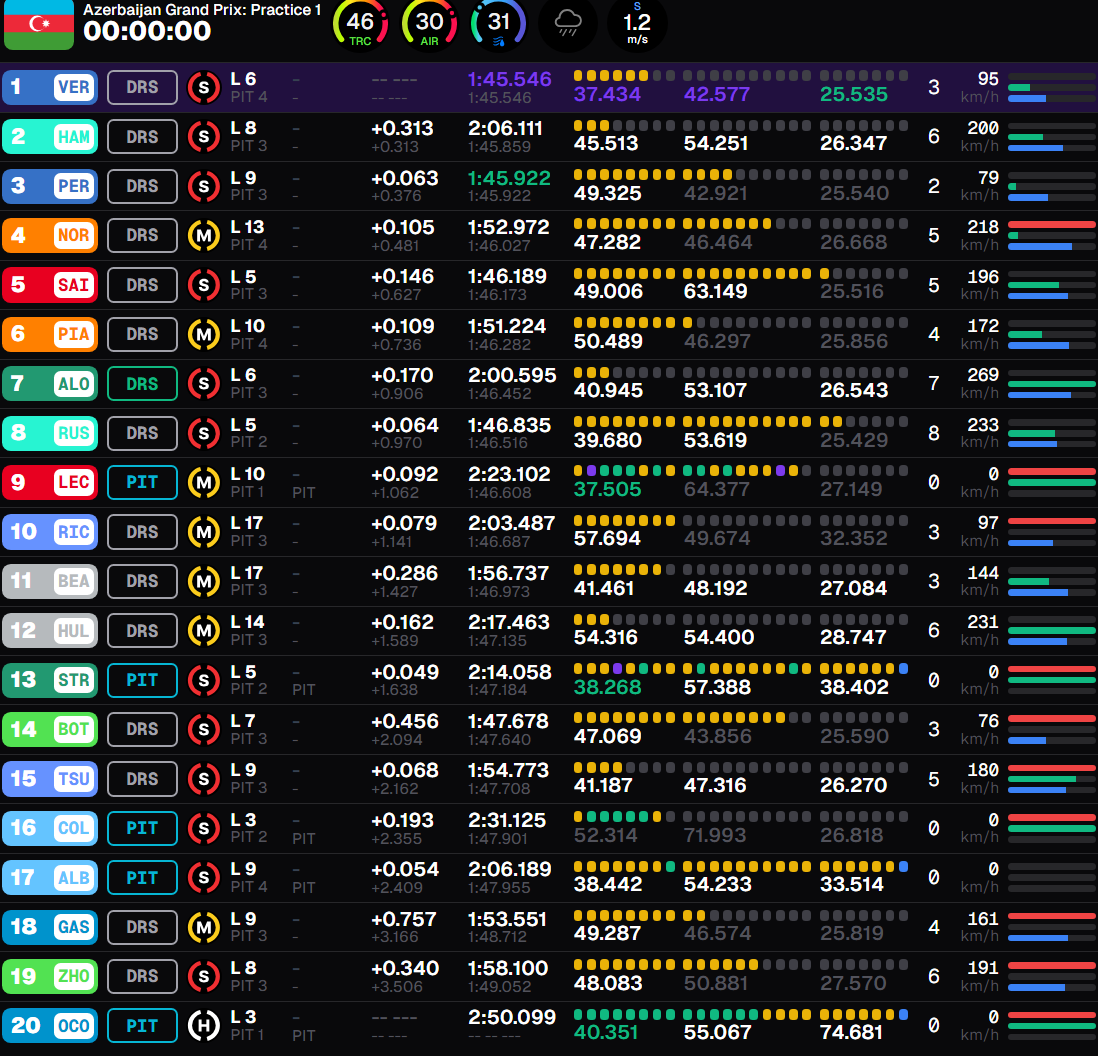This screenshot has width=1098, height=1056.
Task: Select the humidity gauge showing 31
Action: tap(499, 25)
